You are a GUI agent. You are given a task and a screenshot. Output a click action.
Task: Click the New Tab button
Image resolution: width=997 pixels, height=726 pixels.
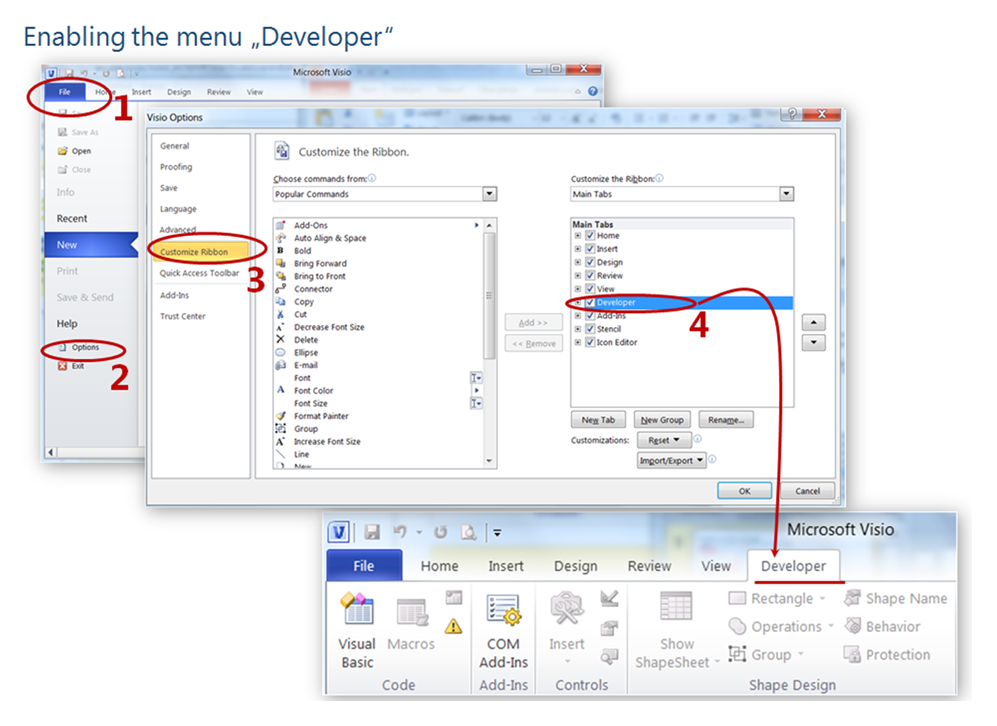[598, 420]
